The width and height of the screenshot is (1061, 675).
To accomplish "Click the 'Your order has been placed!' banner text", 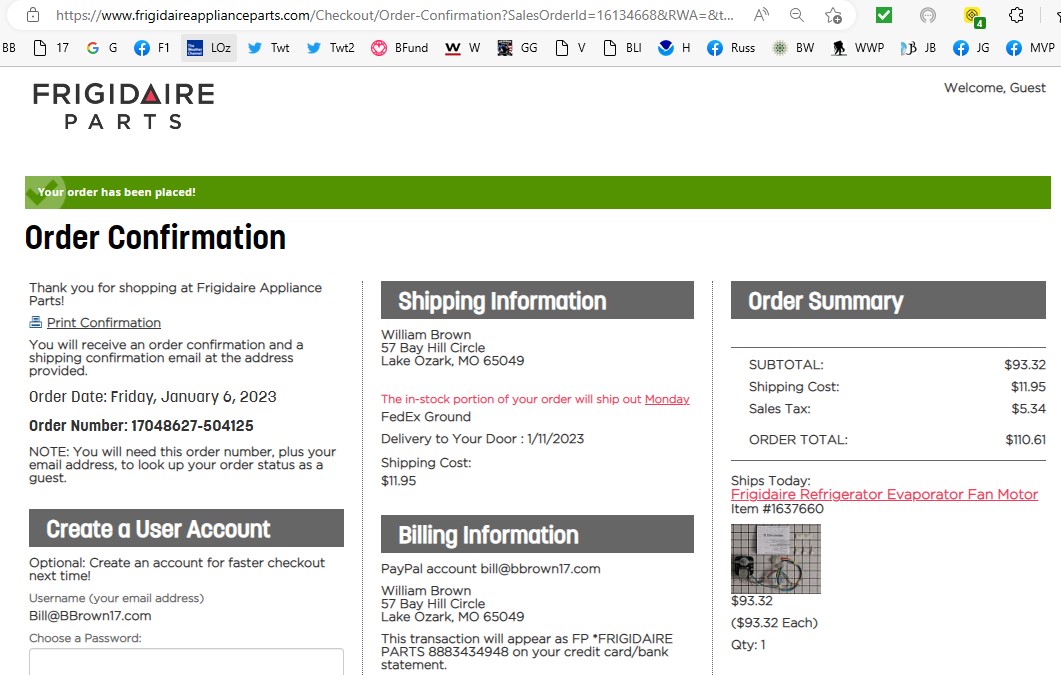I will (116, 192).
